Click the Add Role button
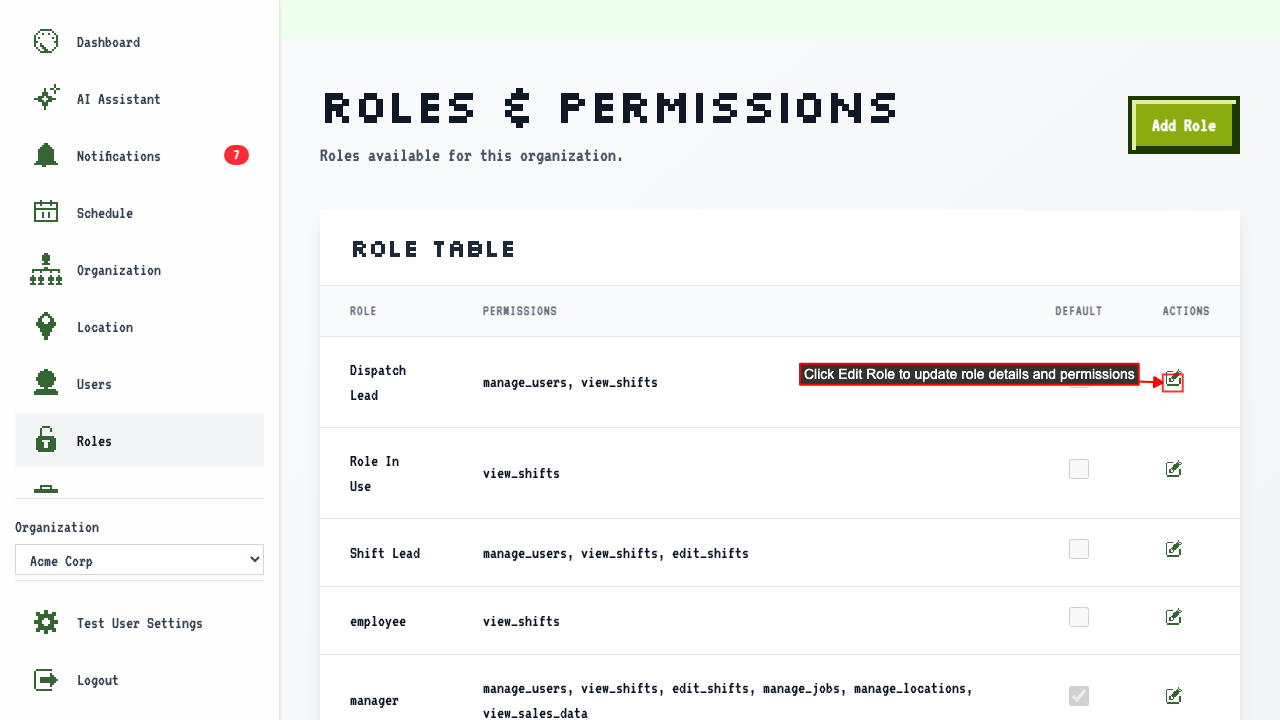This screenshot has width=1280, height=720. click(x=1184, y=125)
